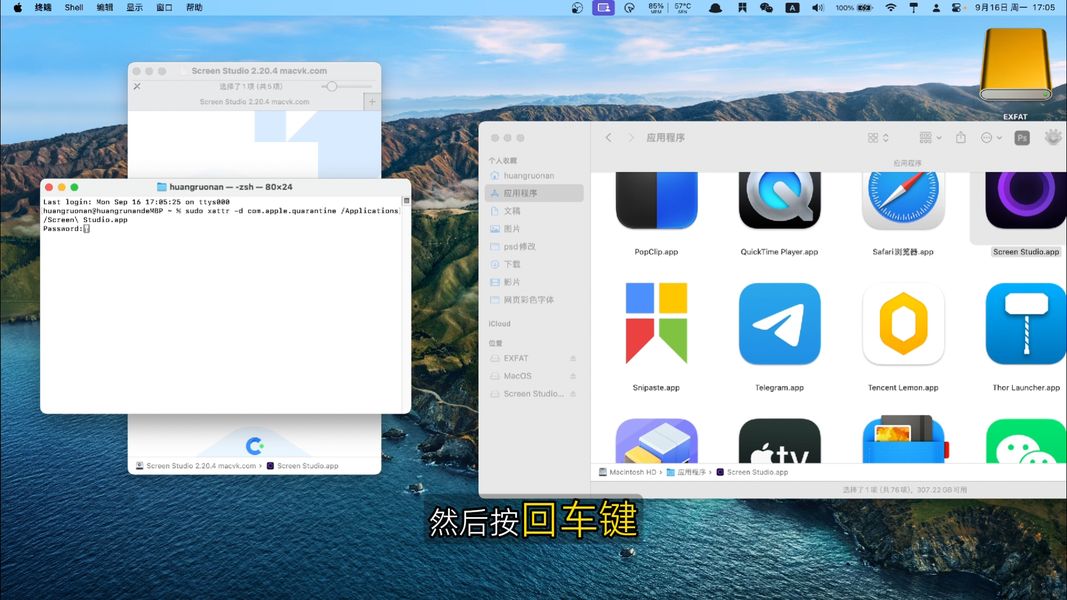Open the Apple menu
Viewport: 1067px width, 600px height.
point(18,7)
